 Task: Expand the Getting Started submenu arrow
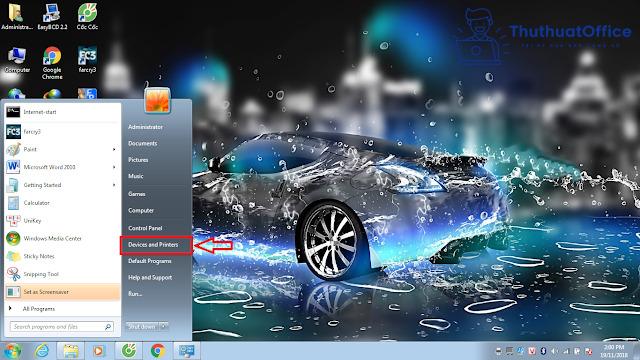pyautogui.click(x=114, y=185)
